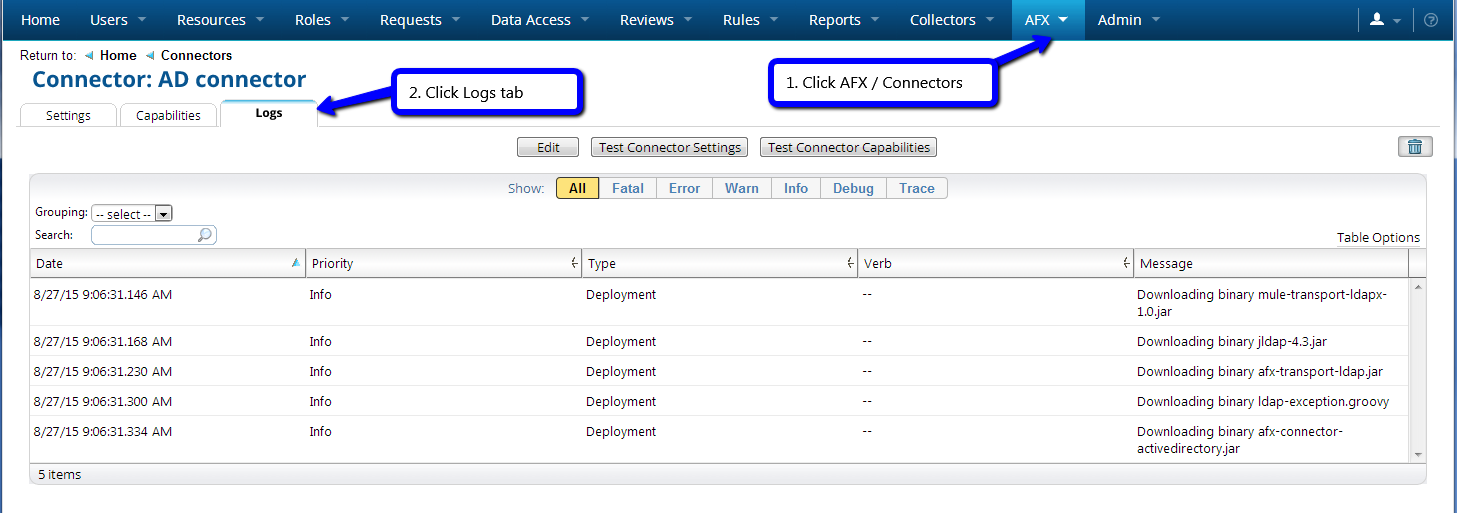Screen dimensions: 1457x513
Task: Click the help question mark icon
Action: (1430, 20)
